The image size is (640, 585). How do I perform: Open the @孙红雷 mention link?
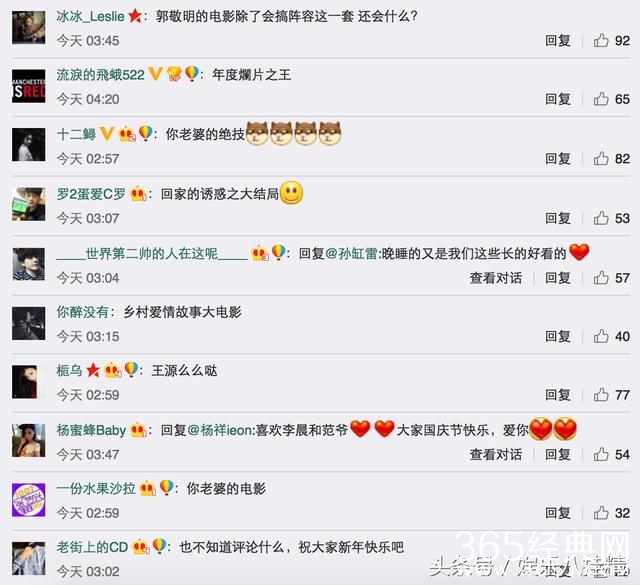[351, 254]
